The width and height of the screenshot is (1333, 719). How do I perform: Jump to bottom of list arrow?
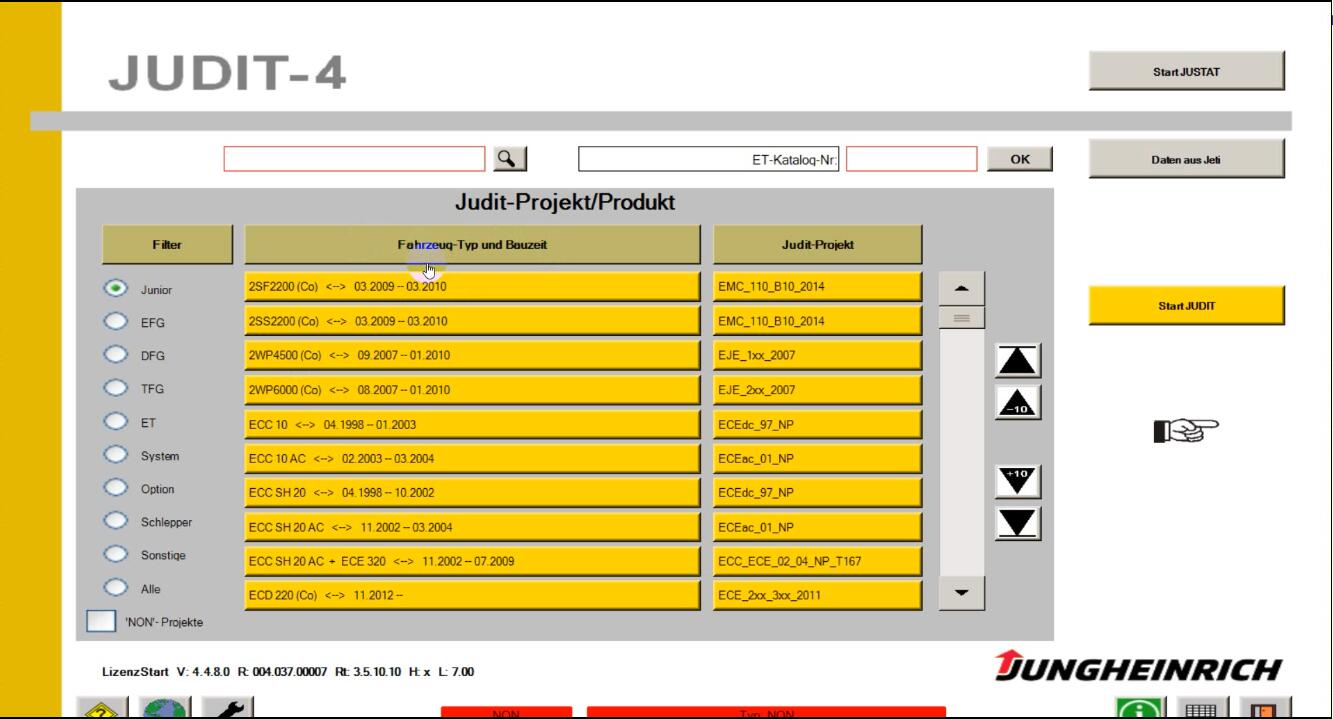pyautogui.click(x=1017, y=523)
